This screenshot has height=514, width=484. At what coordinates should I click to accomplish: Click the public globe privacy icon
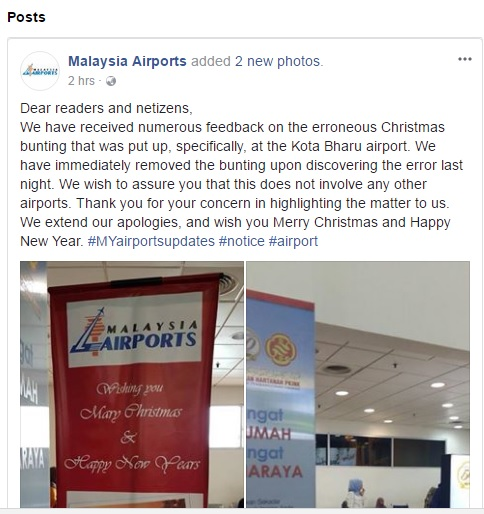click(111, 81)
